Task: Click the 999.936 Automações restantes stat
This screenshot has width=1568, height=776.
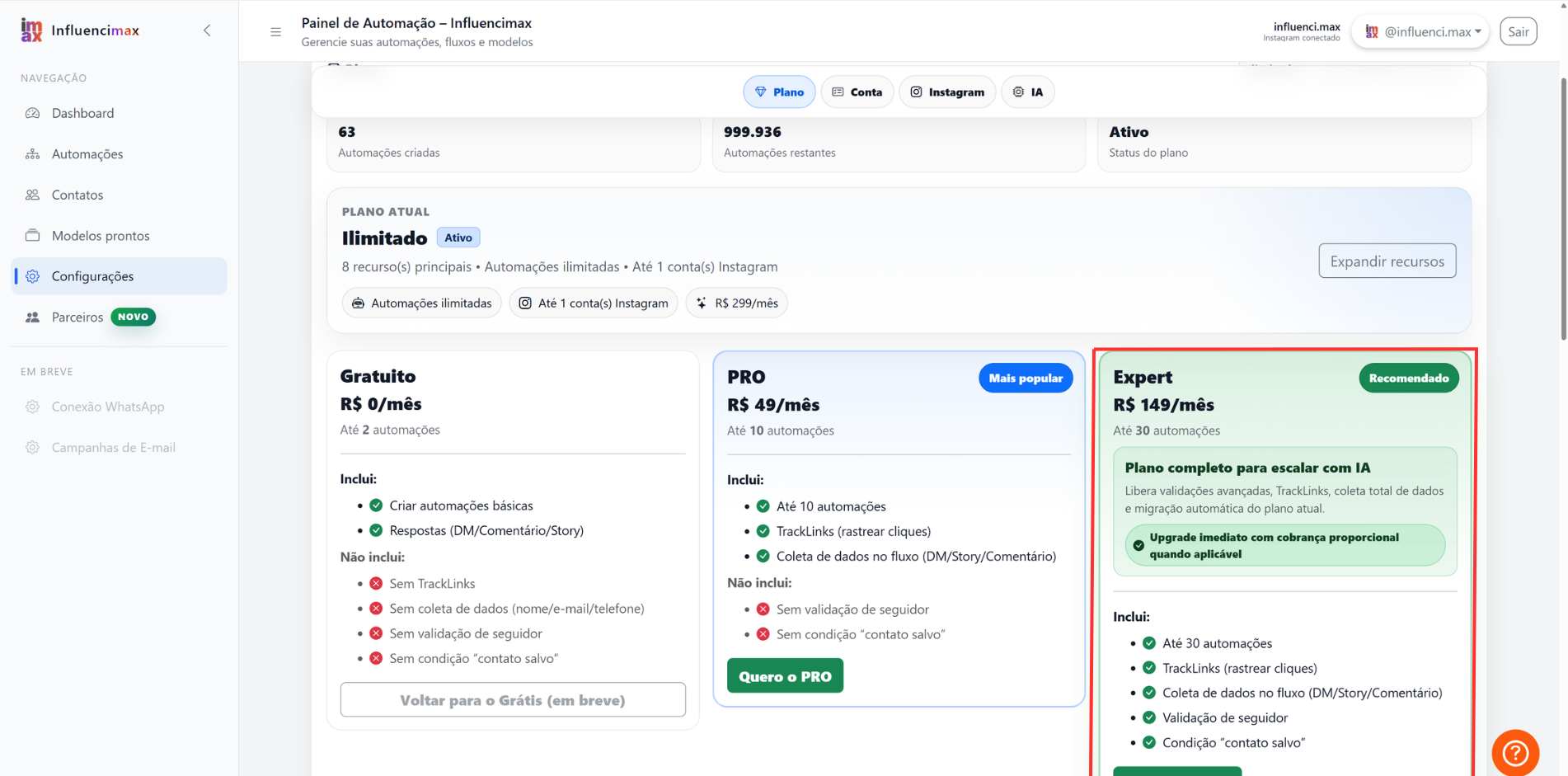Action: point(899,142)
